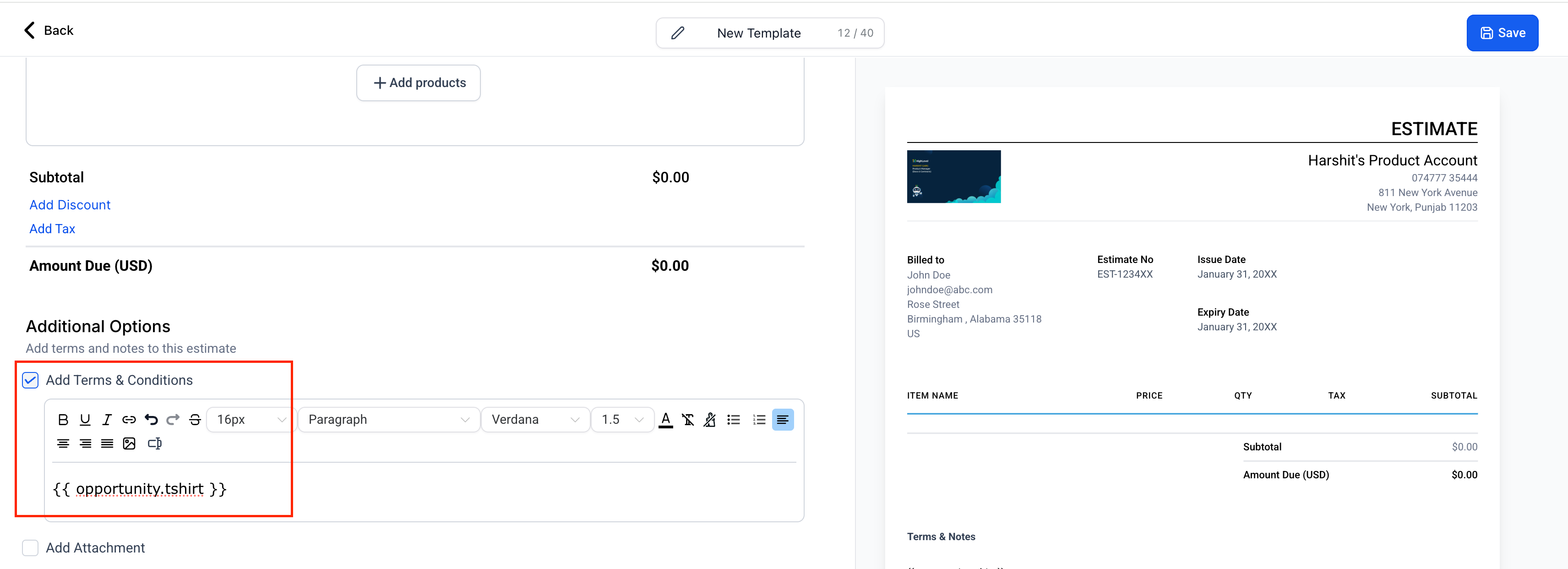Click the Add Discount link
1568x569 pixels.
pos(70,205)
